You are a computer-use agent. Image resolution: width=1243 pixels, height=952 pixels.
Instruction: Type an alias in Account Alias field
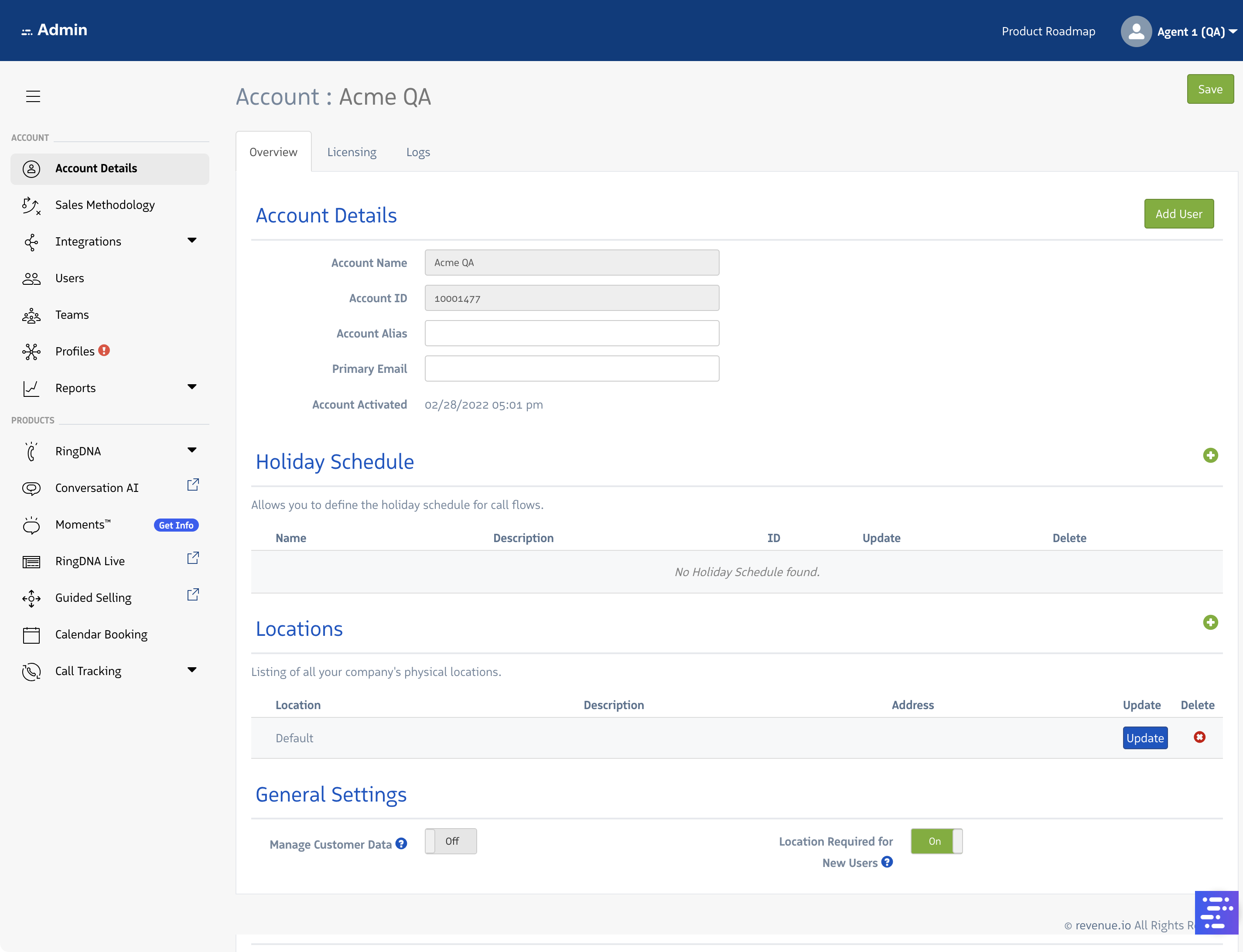[x=571, y=333]
